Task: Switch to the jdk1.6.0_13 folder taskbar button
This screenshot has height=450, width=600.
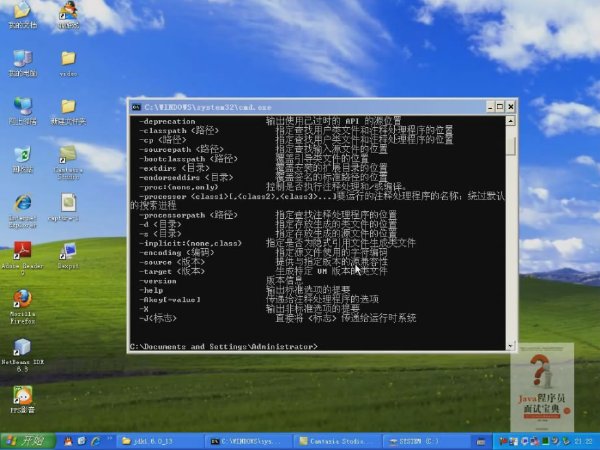Action: 159,441
